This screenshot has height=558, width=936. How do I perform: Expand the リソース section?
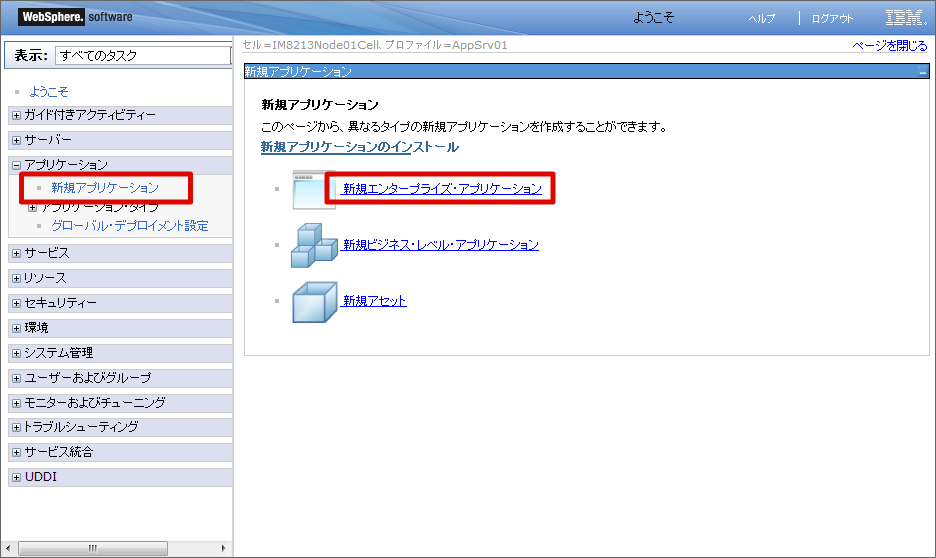click(17, 279)
